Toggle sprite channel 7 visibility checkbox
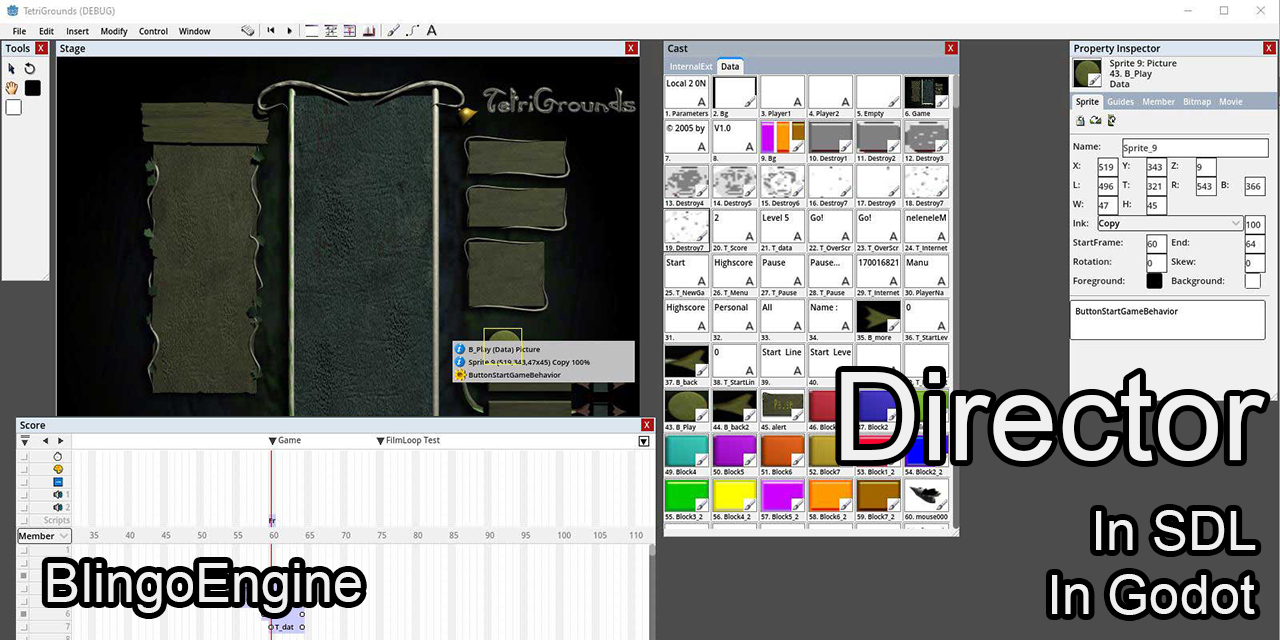The height and width of the screenshot is (640, 1280). 25,626
